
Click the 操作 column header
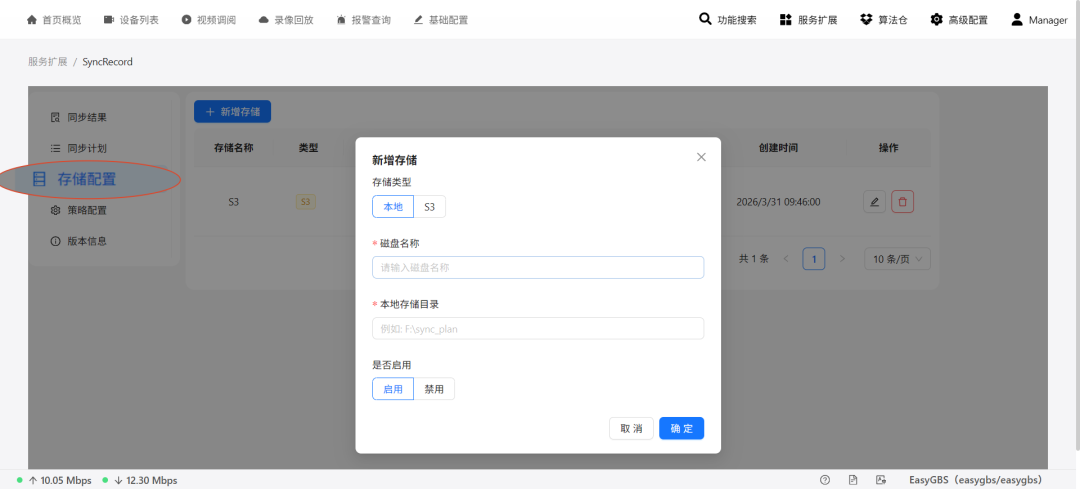889,147
